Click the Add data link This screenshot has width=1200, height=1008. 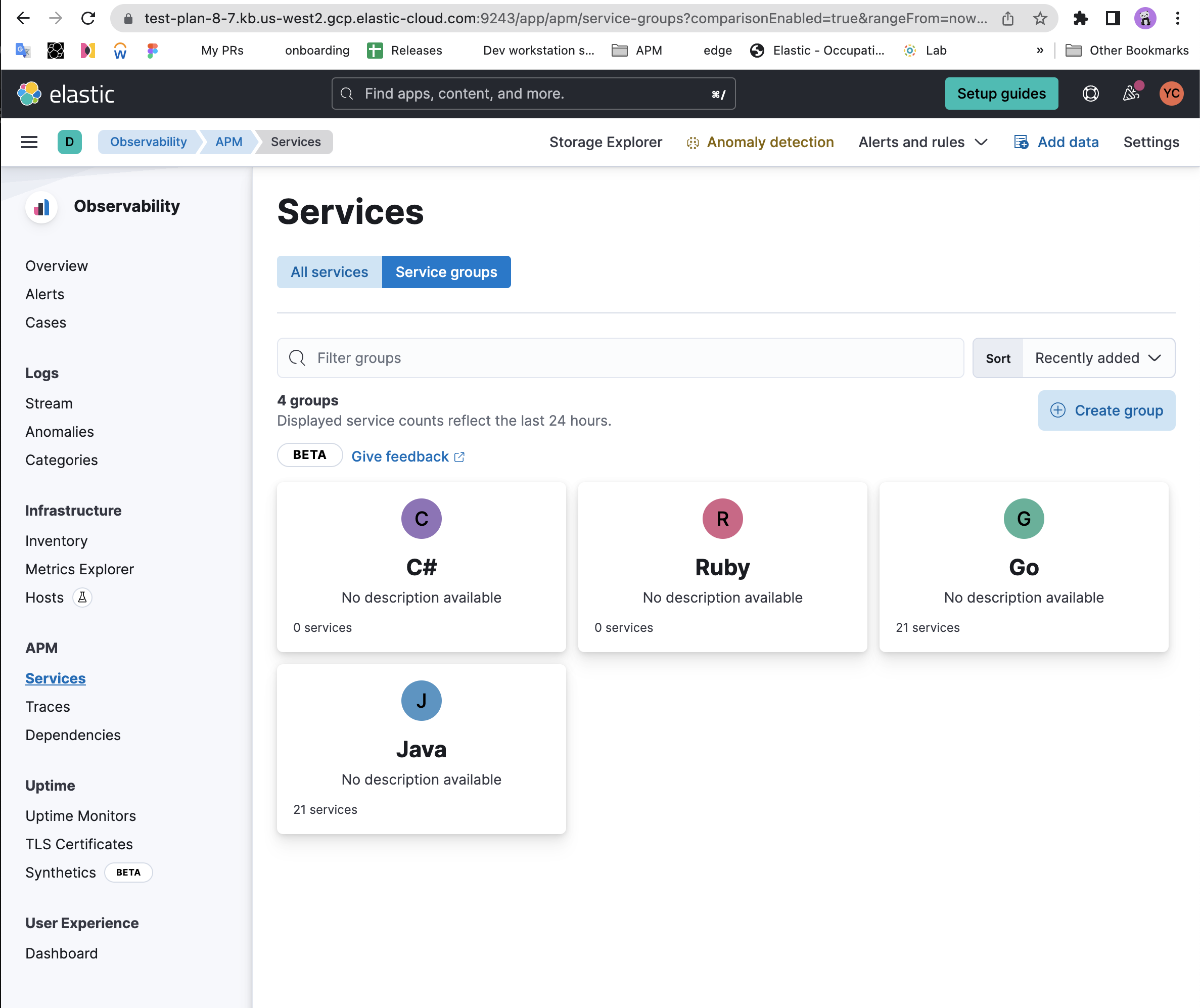1056,142
